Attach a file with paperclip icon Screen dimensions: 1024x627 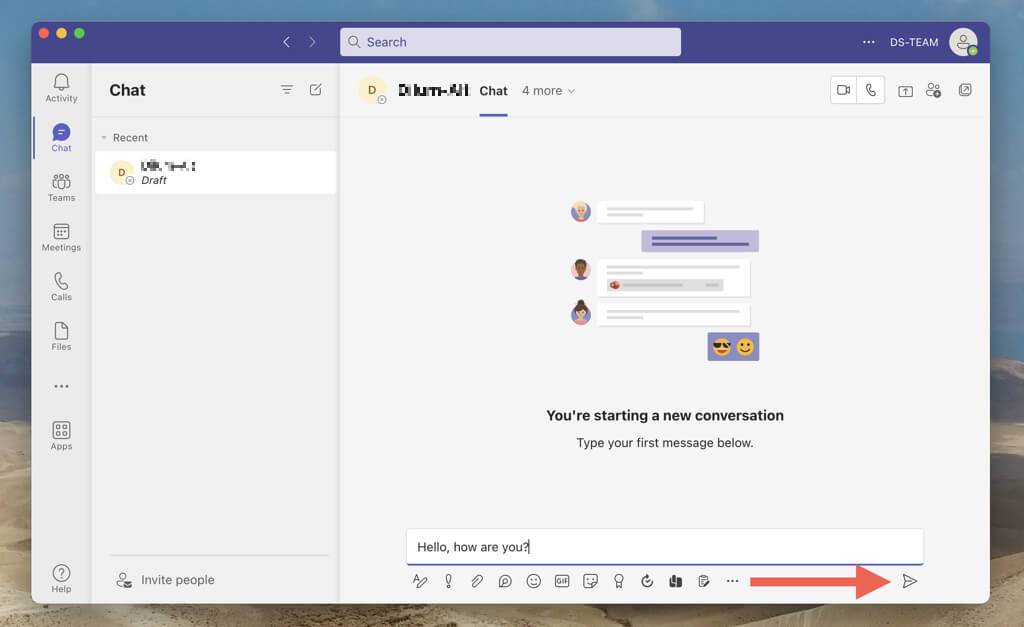[477, 581]
